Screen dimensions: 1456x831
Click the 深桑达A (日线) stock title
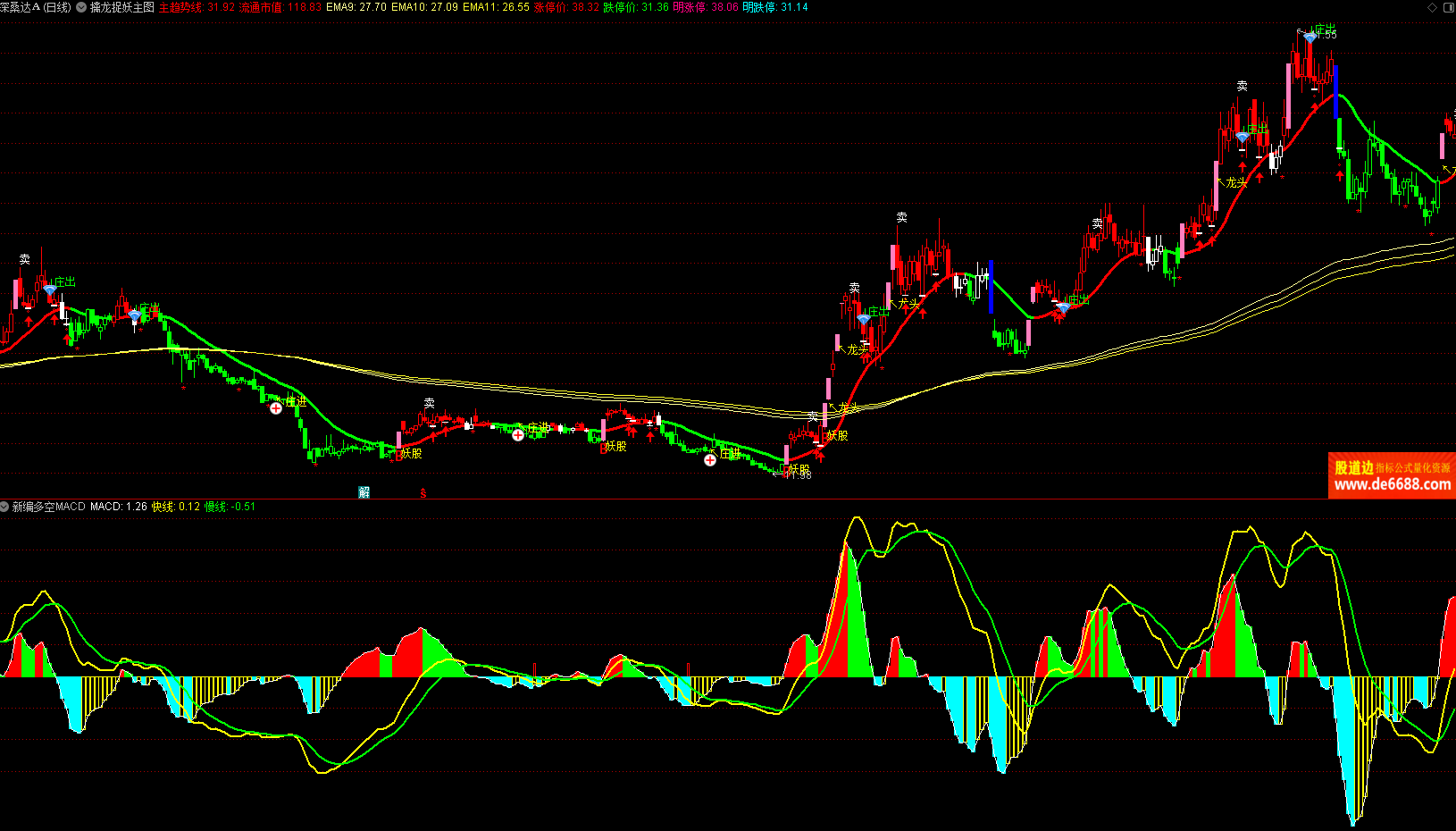pos(36,7)
